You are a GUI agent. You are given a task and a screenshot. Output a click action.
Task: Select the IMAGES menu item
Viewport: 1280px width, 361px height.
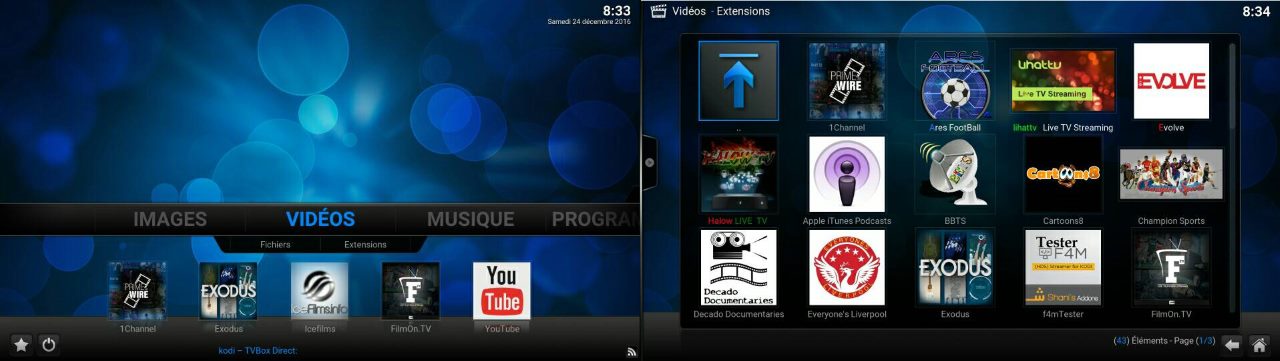coord(170,219)
